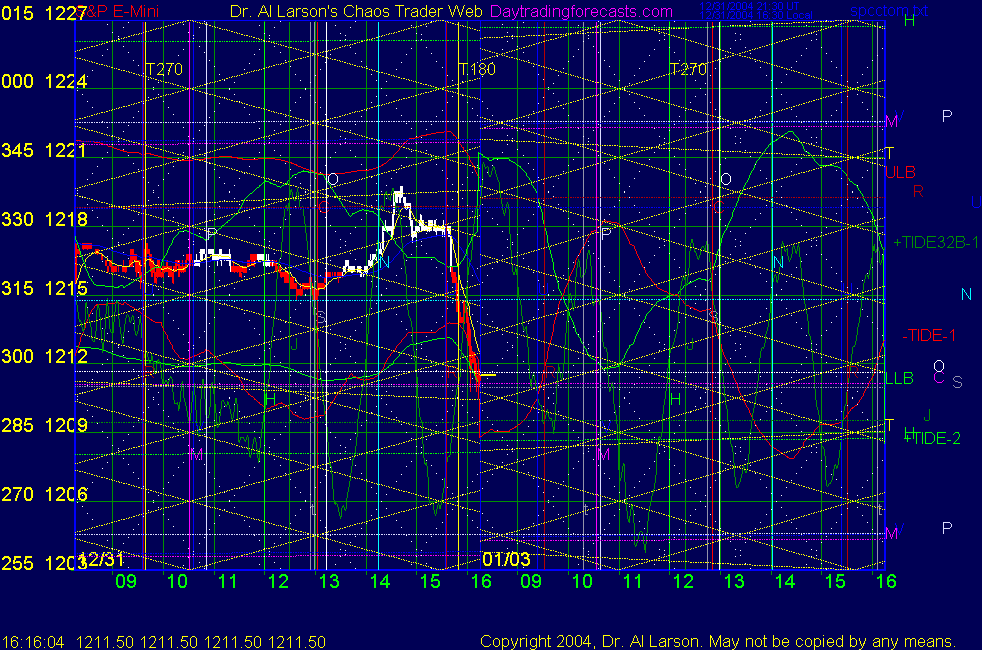Viewport: 982px width, 650px height.
Task: Click the cyan N label on the right margin
Action: [x=966, y=294]
